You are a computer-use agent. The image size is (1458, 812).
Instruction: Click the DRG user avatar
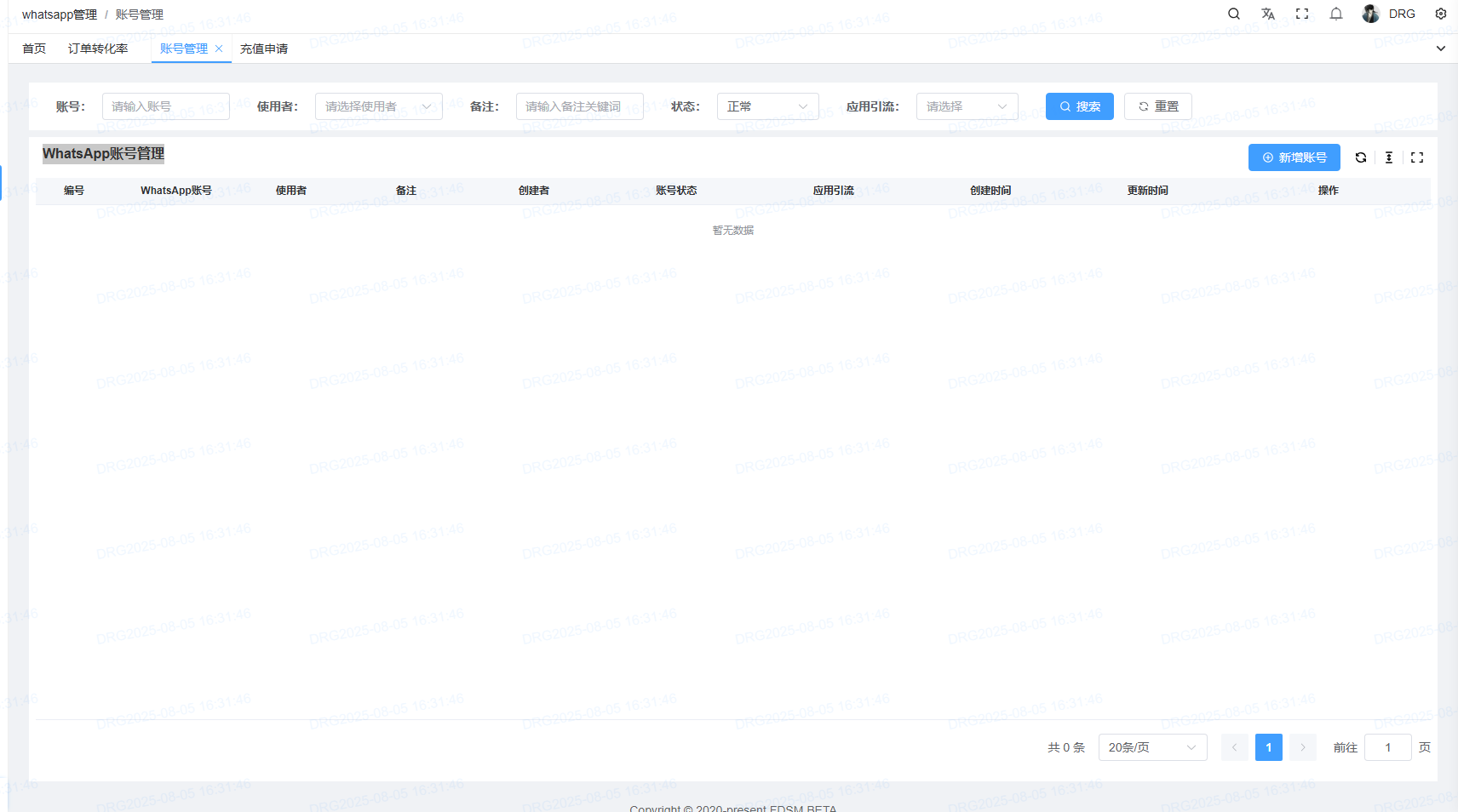point(1370,14)
